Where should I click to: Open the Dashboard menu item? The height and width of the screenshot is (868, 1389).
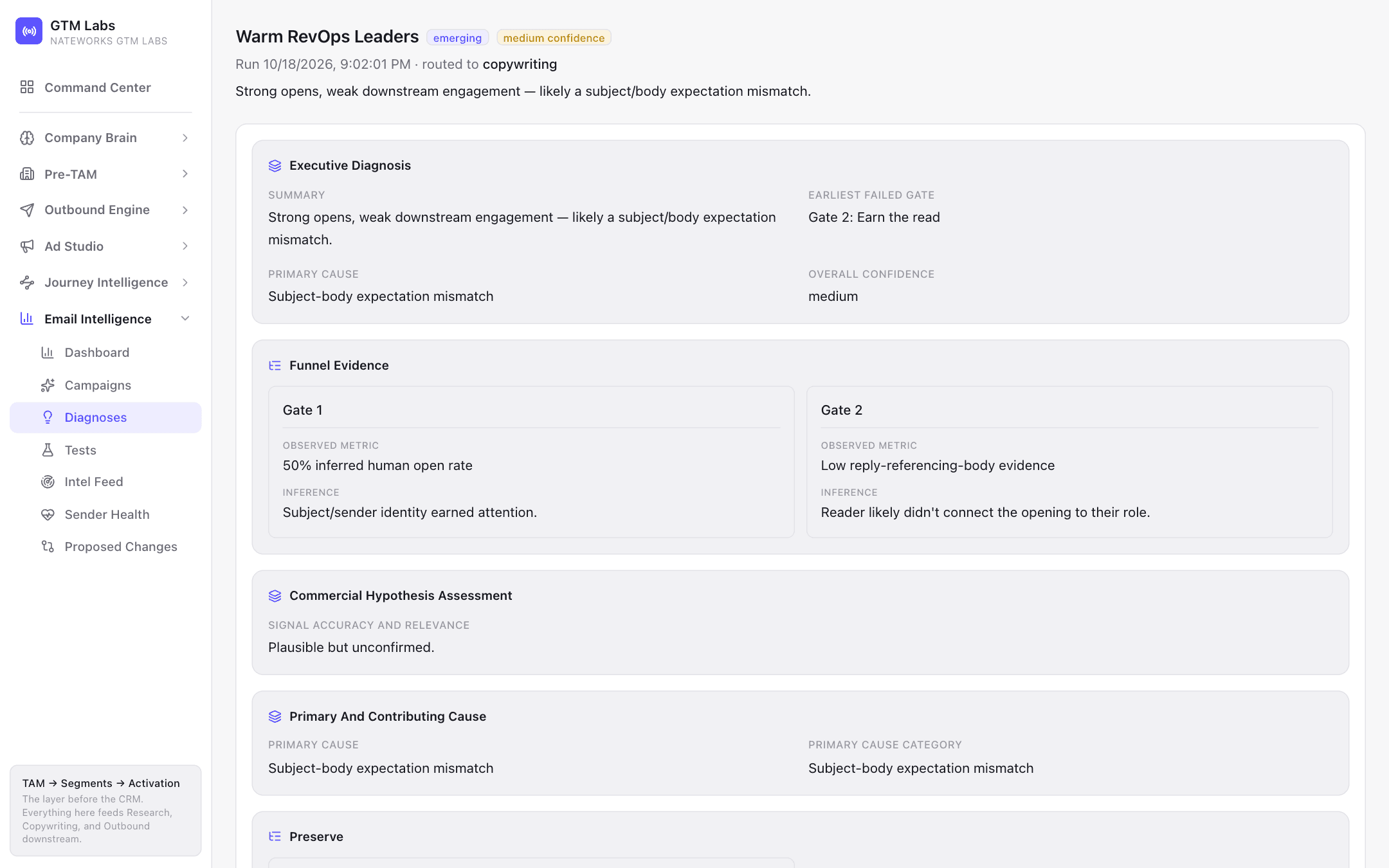pos(105,352)
